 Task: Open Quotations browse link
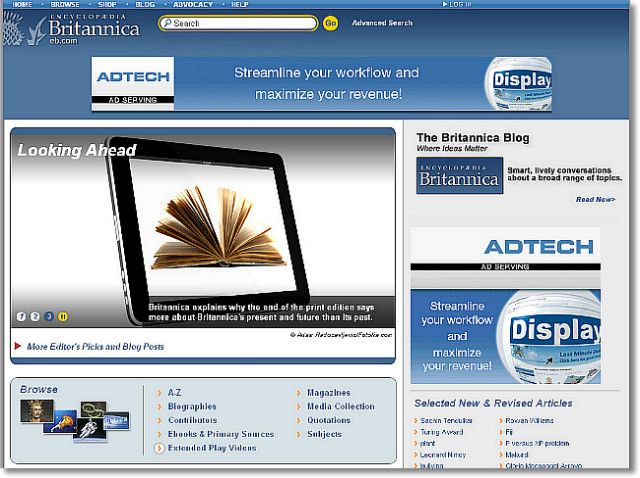(x=329, y=420)
